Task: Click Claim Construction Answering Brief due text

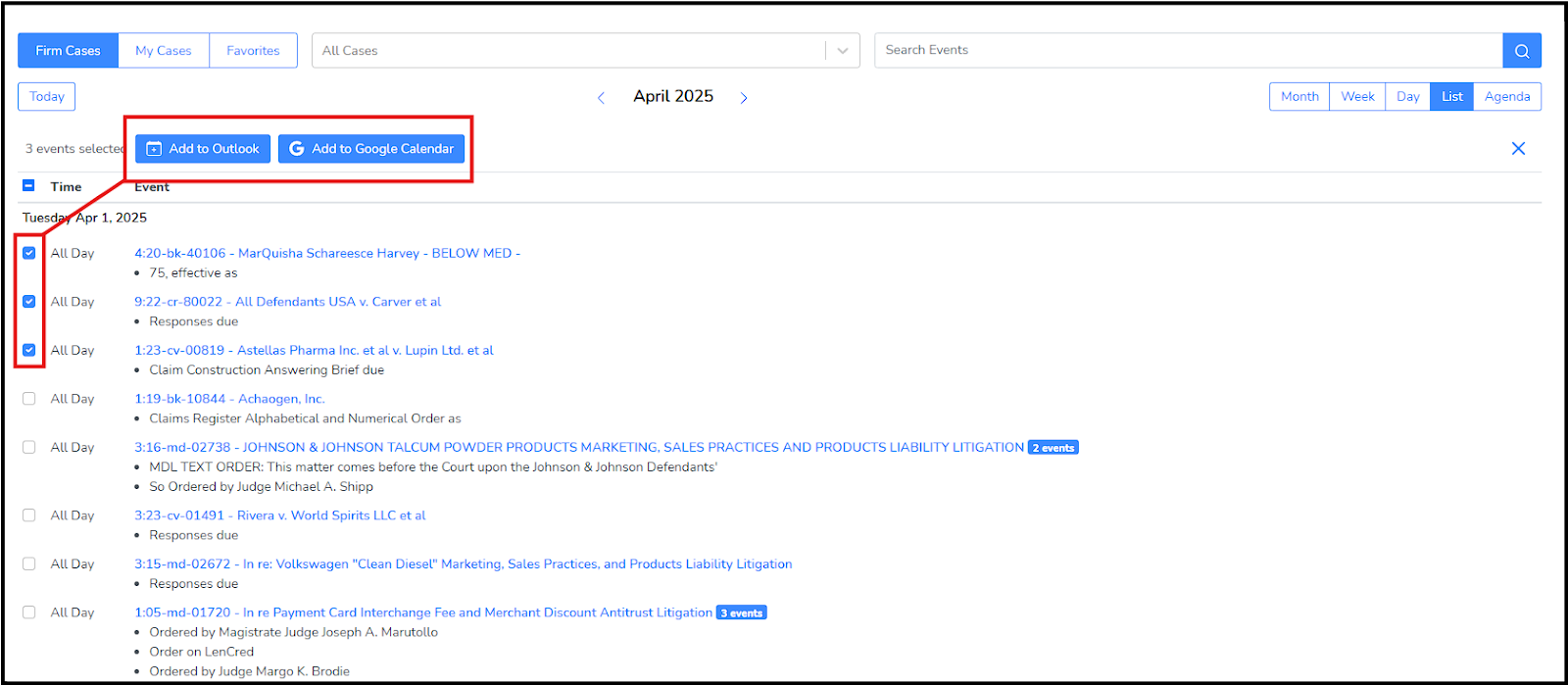Action: [x=267, y=369]
